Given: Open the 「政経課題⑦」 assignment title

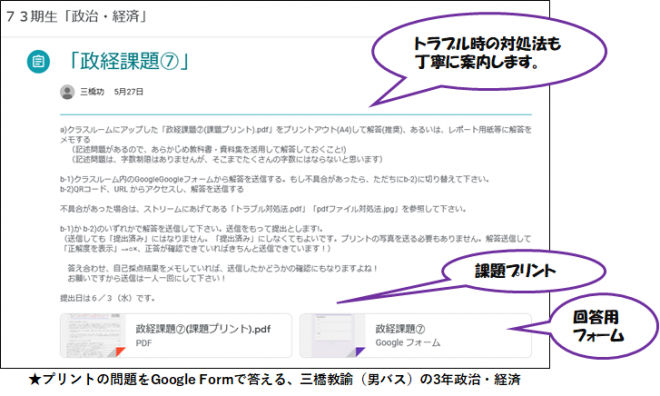Looking at the screenshot, I should [127, 61].
